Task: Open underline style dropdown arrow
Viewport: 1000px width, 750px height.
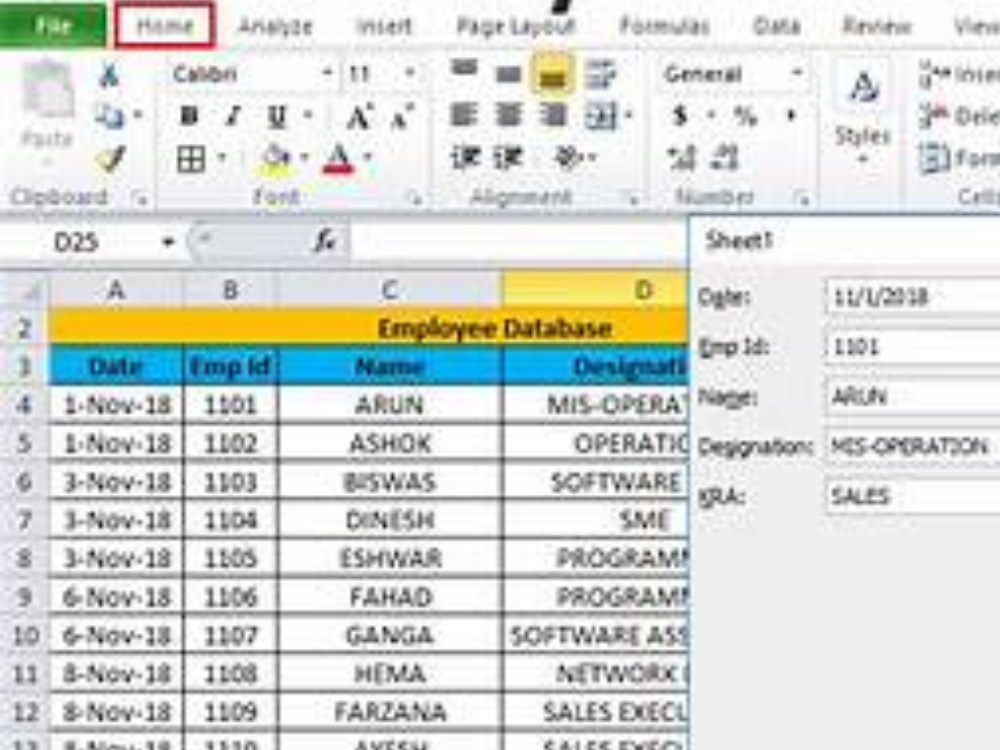Action: 309,116
